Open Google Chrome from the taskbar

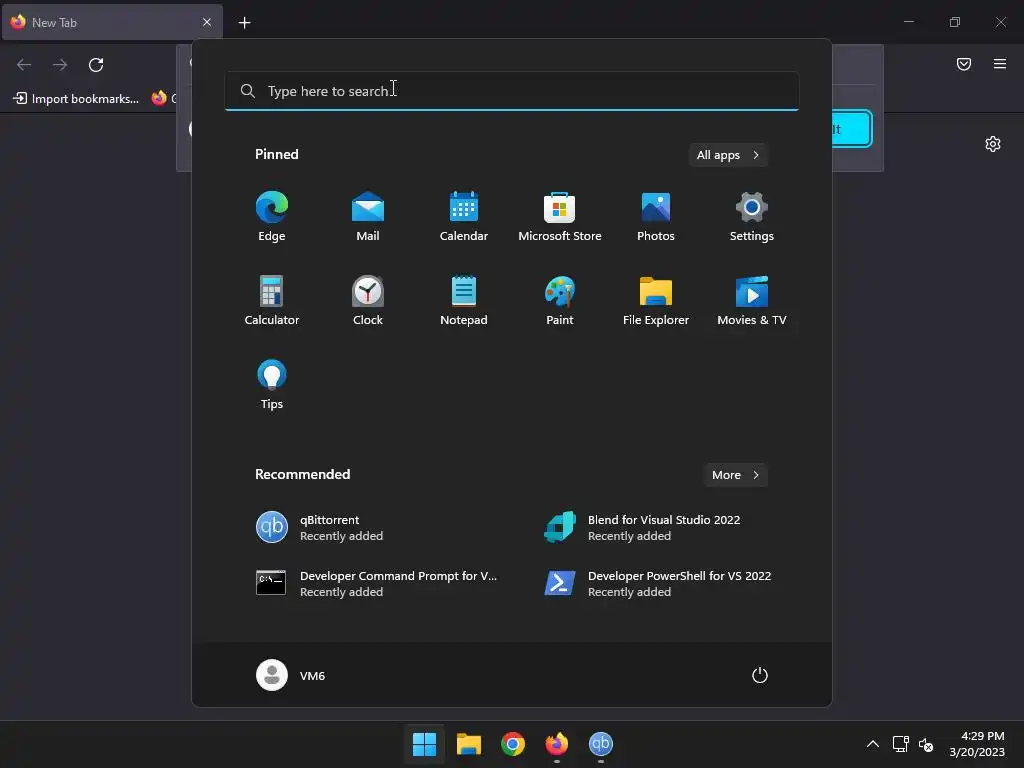pyautogui.click(x=513, y=744)
